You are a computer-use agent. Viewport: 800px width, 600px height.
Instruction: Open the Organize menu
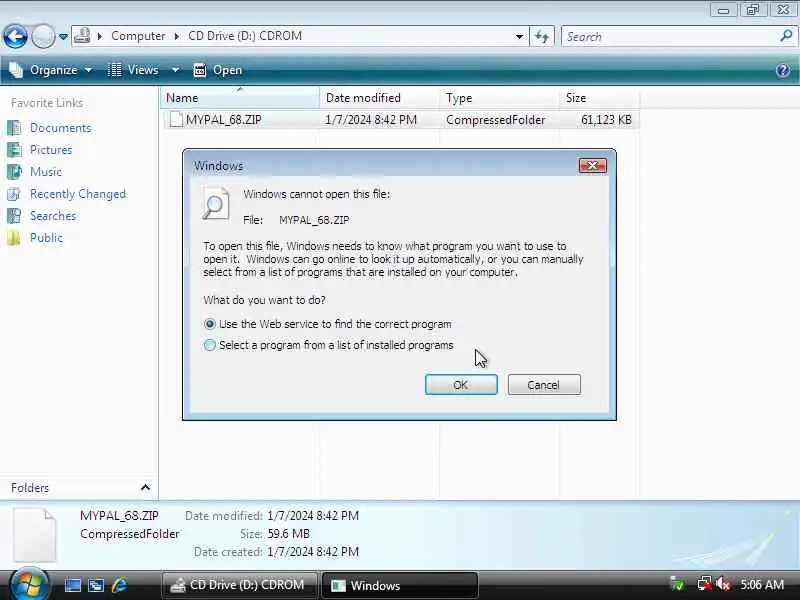51,70
